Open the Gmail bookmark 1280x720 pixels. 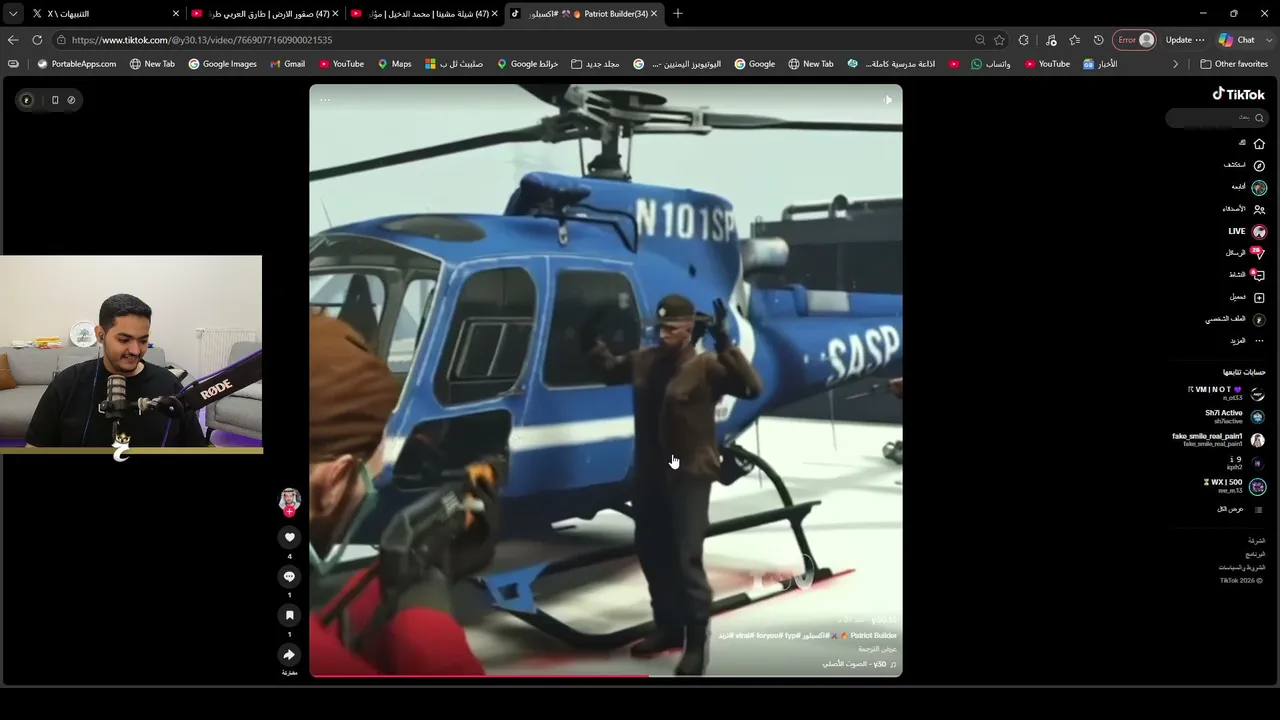click(x=287, y=64)
